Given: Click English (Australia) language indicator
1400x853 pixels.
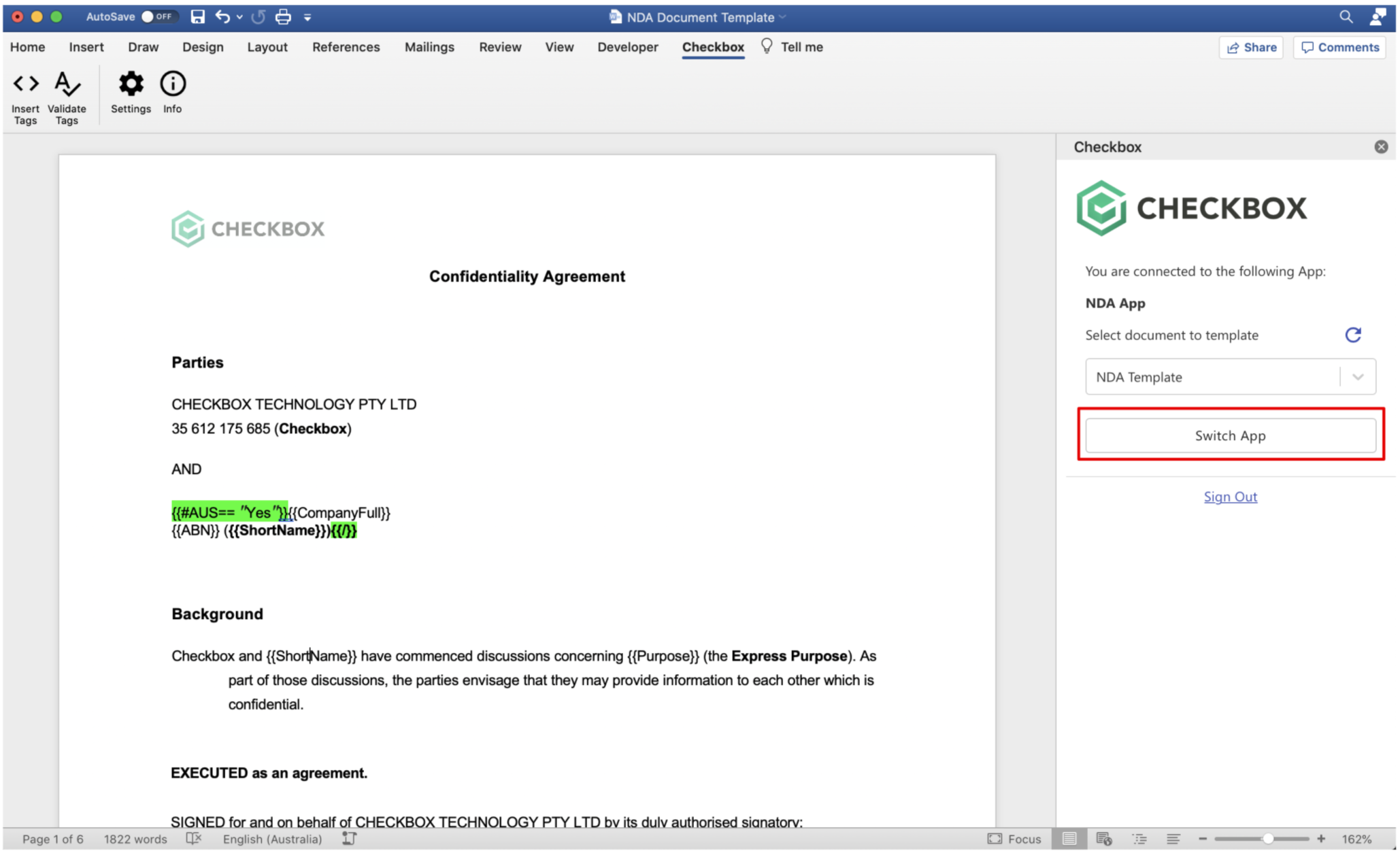Looking at the screenshot, I should point(272,839).
